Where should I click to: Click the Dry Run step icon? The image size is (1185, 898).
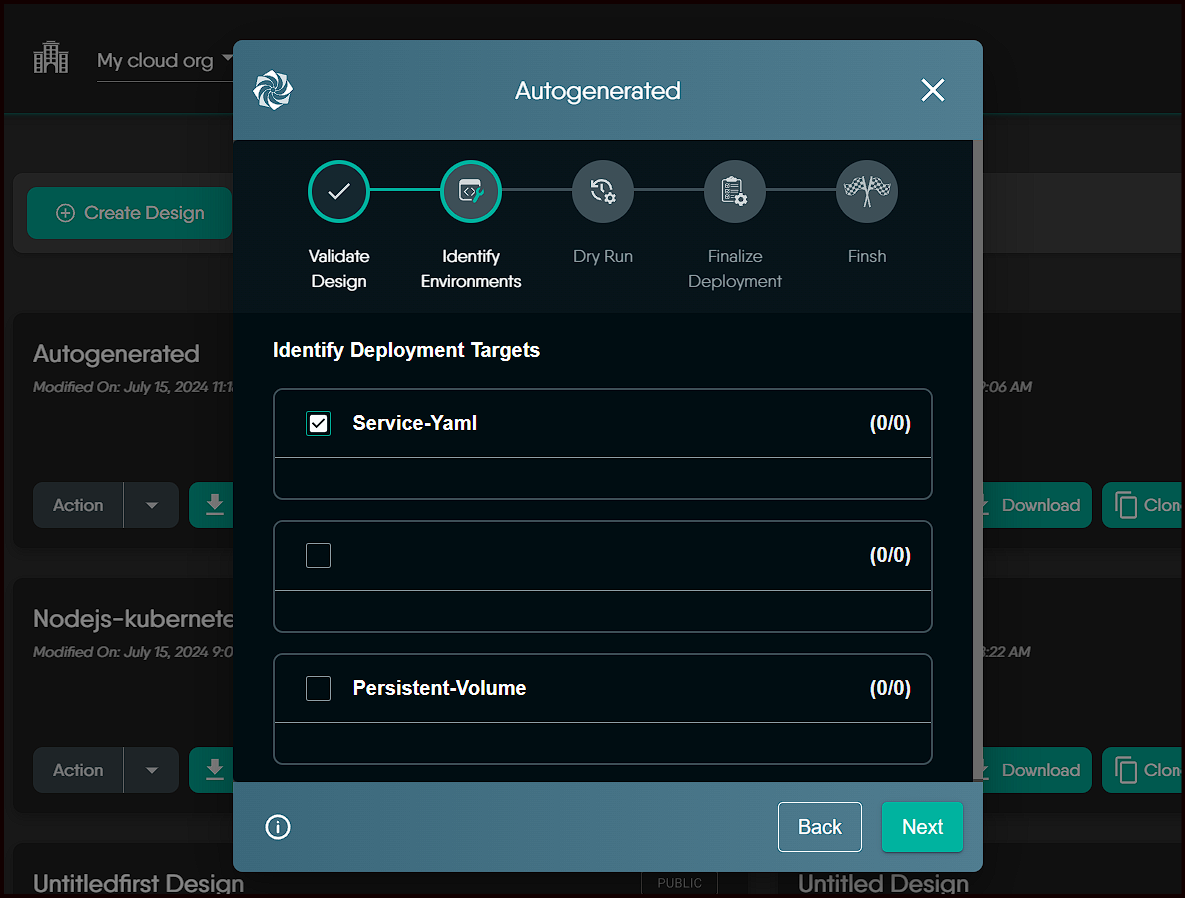click(x=603, y=191)
